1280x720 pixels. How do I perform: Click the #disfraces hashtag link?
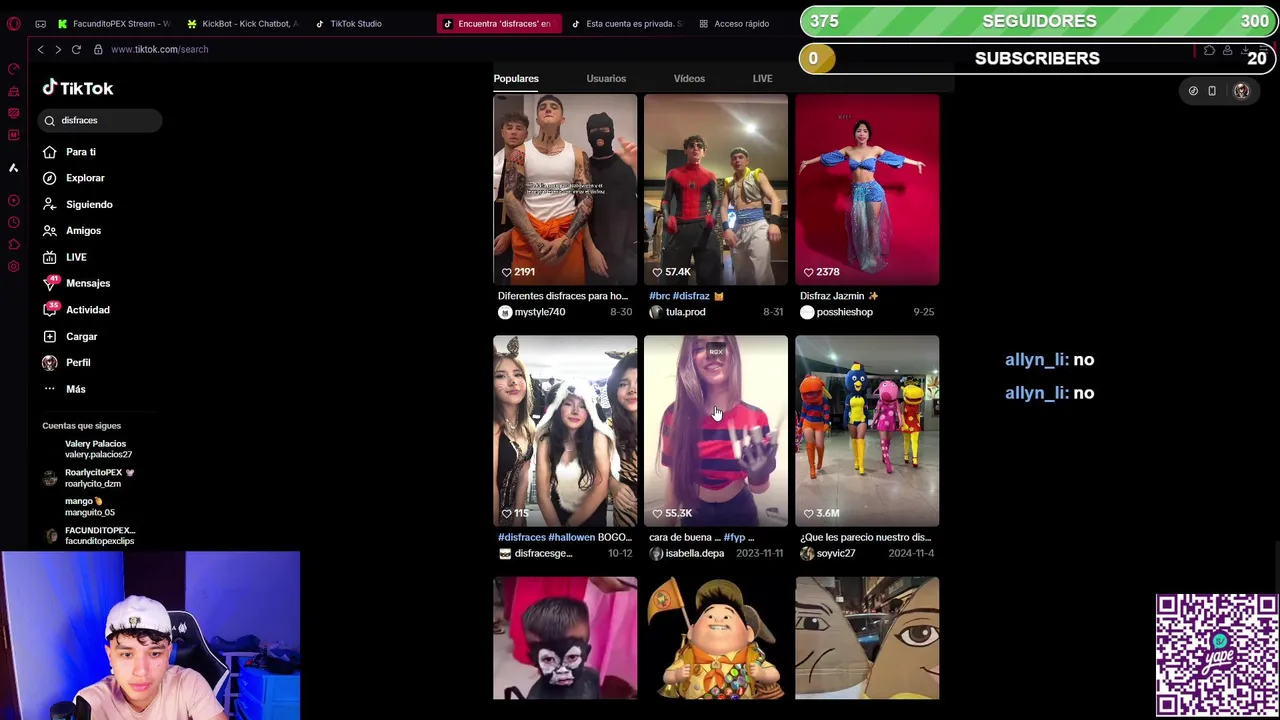[x=522, y=537]
